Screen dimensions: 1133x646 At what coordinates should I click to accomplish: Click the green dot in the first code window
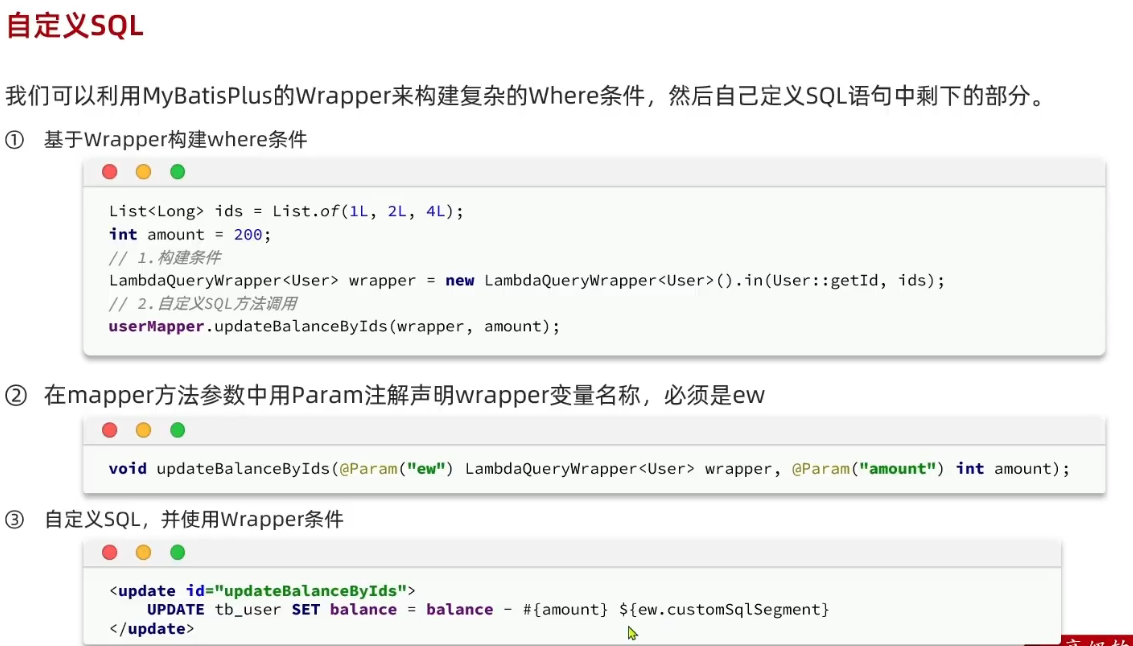click(177, 172)
